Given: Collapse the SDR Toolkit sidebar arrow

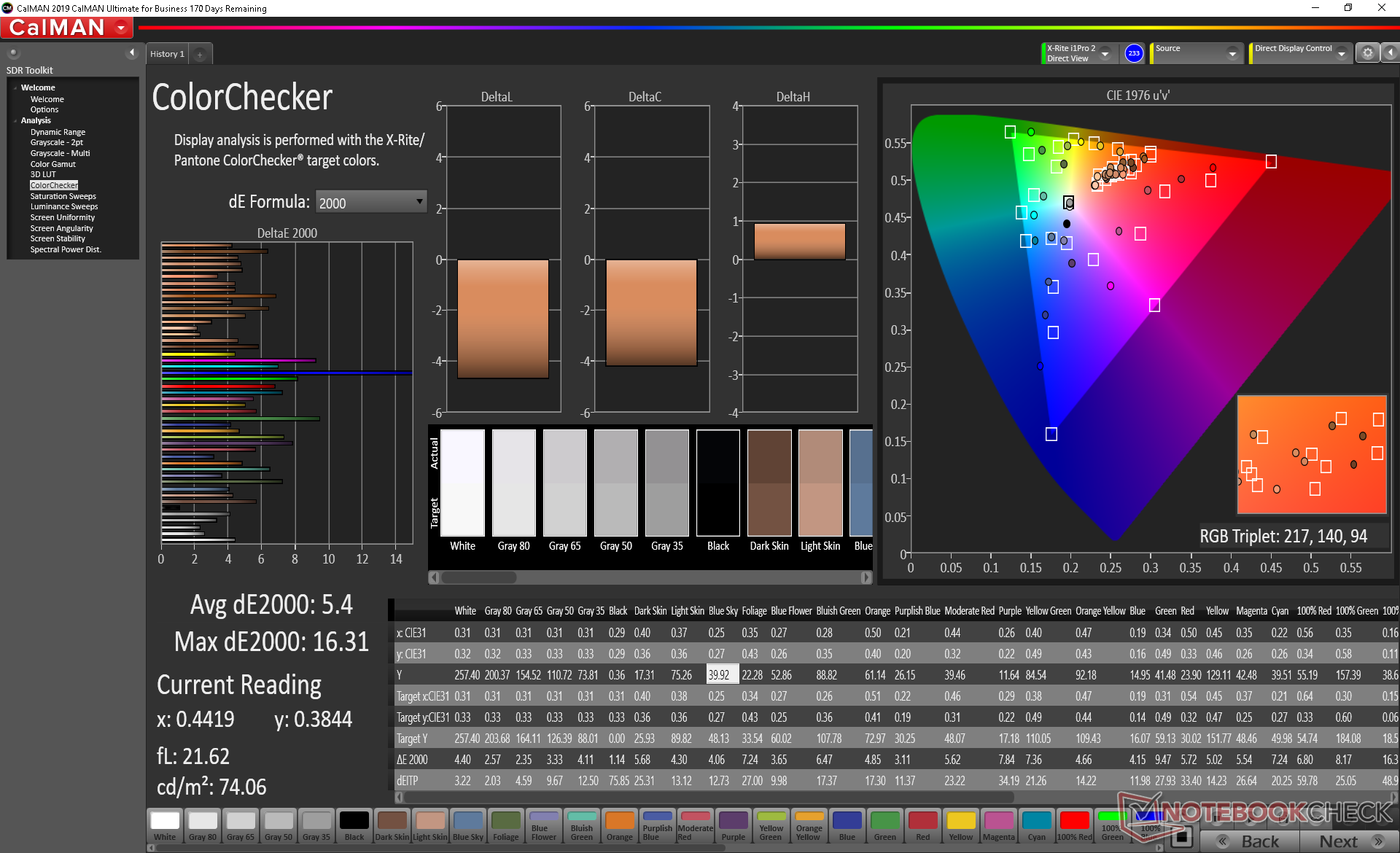Looking at the screenshot, I should pyautogui.click(x=132, y=52).
